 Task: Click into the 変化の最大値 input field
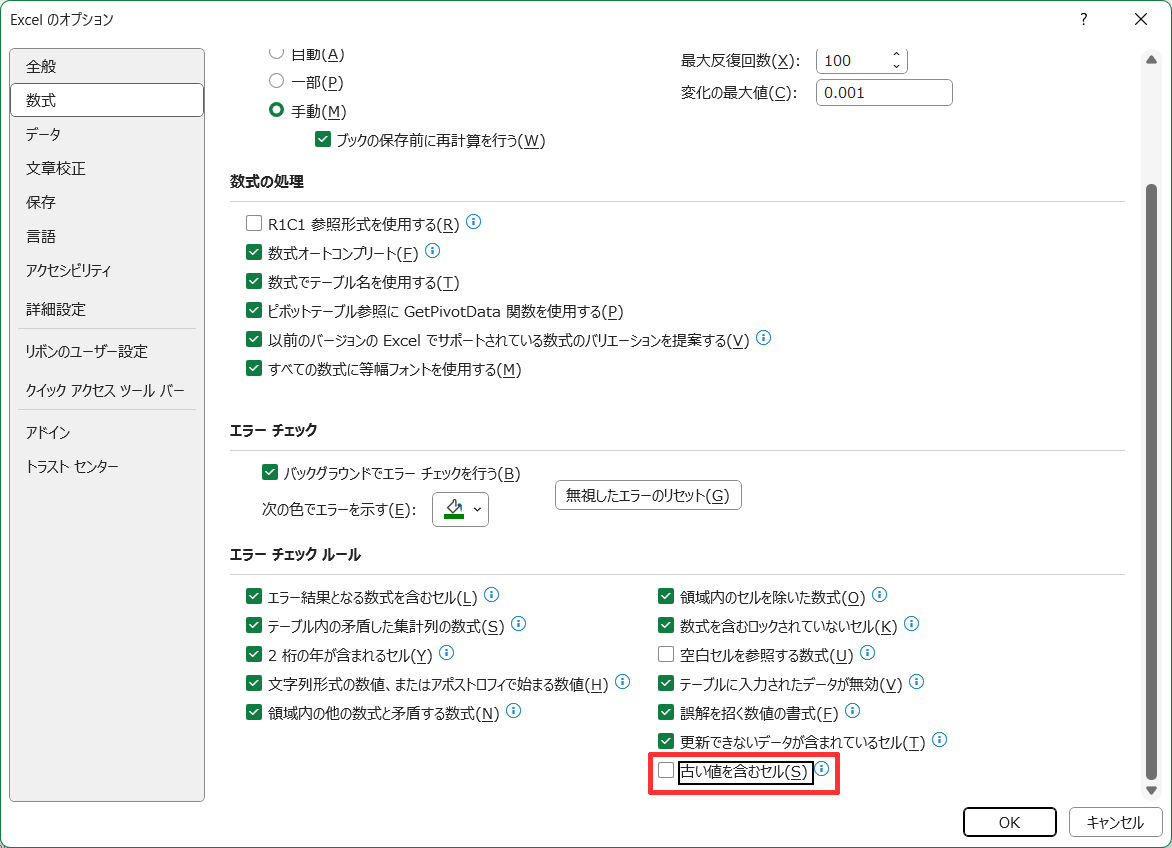coord(883,93)
